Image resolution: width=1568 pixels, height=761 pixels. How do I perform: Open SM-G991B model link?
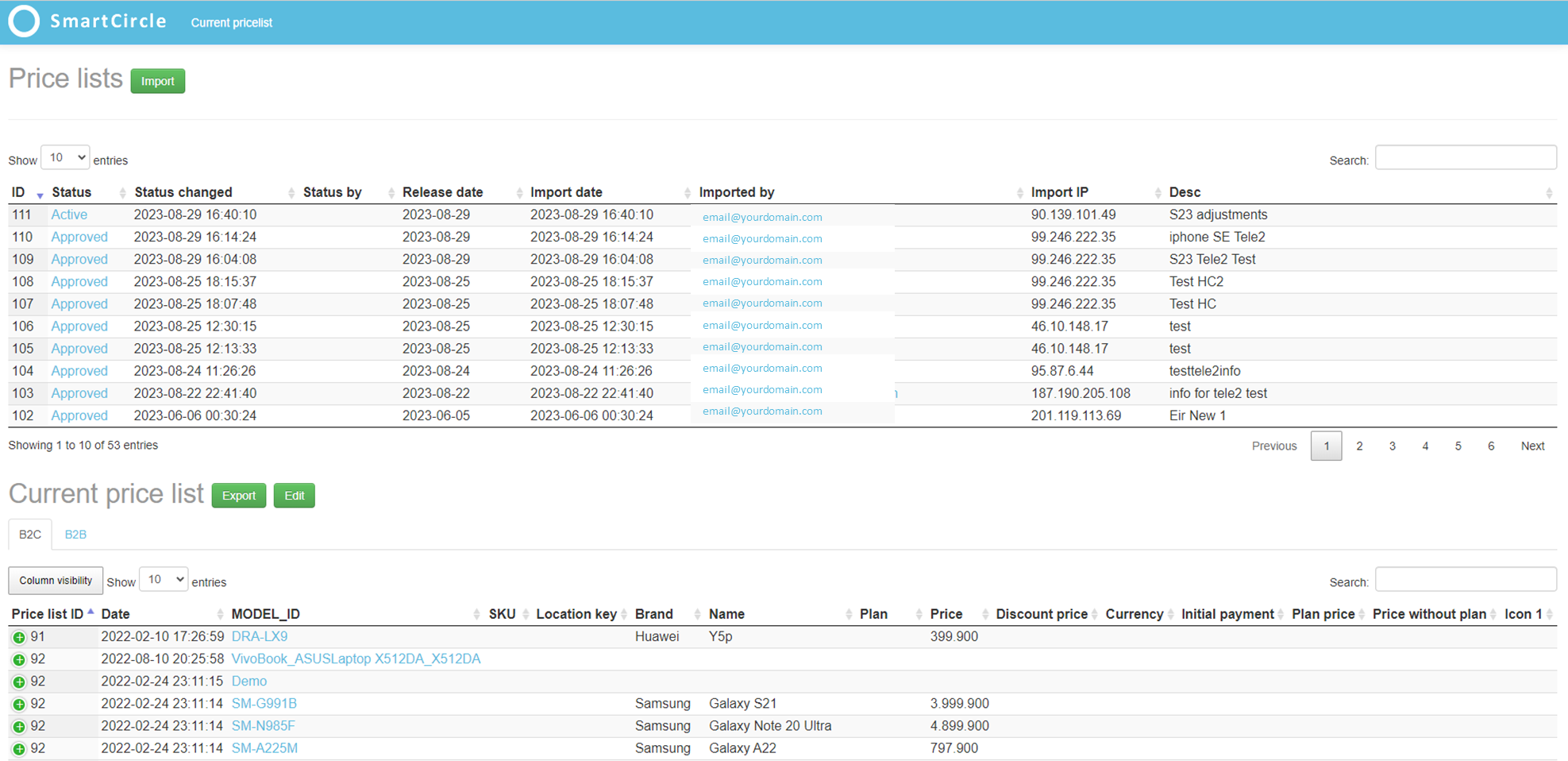point(264,703)
